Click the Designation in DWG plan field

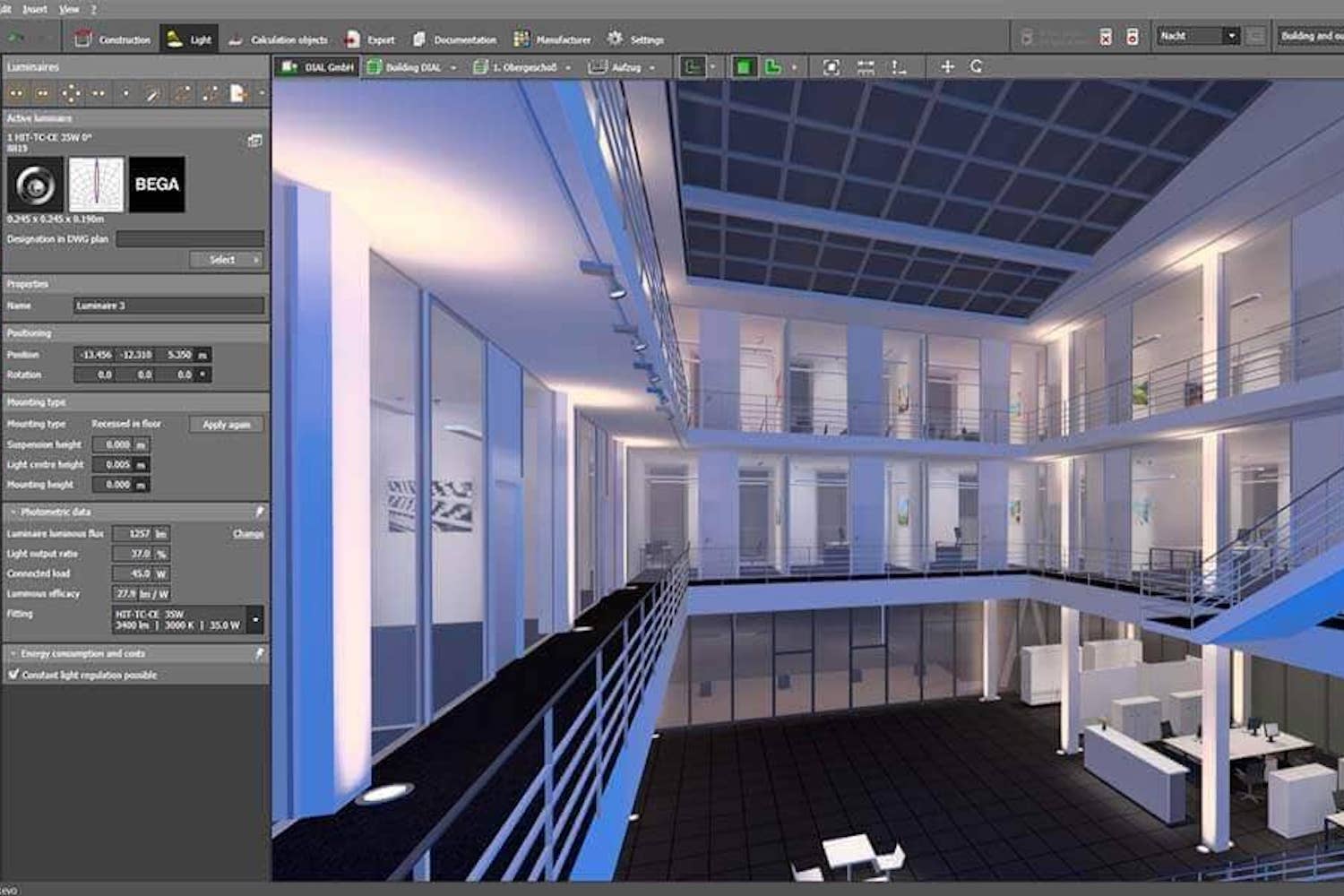tap(190, 239)
